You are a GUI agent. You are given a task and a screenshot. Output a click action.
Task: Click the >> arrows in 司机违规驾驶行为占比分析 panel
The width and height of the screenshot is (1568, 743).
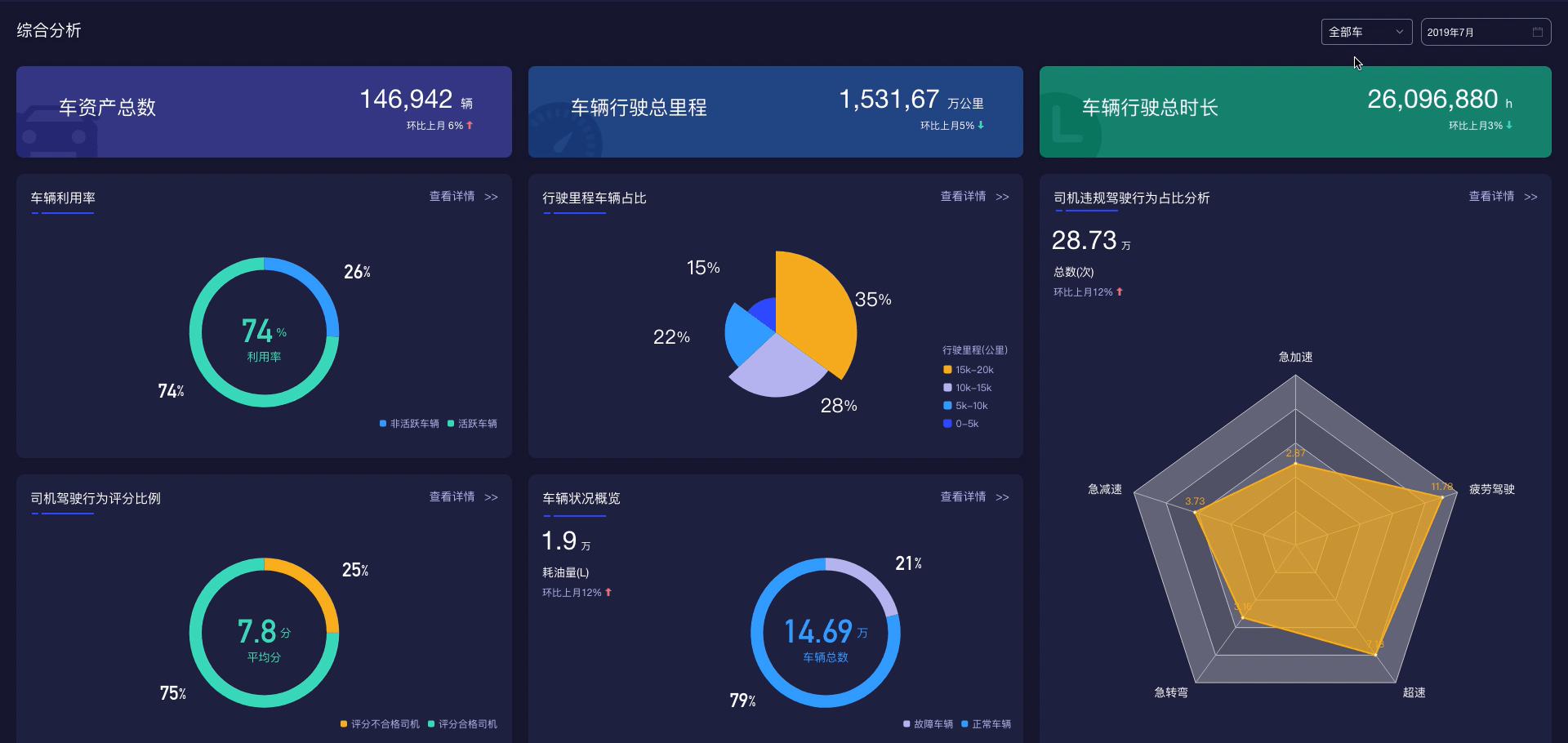1530,197
